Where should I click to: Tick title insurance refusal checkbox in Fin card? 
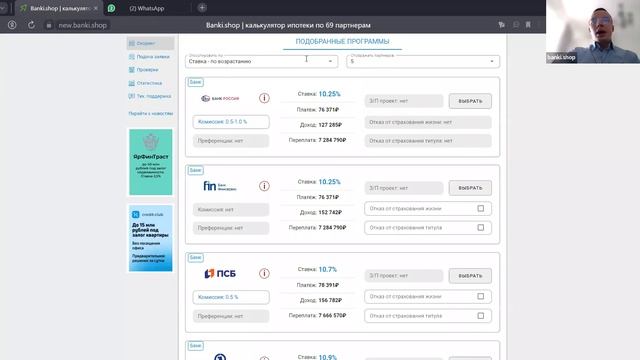point(481,228)
